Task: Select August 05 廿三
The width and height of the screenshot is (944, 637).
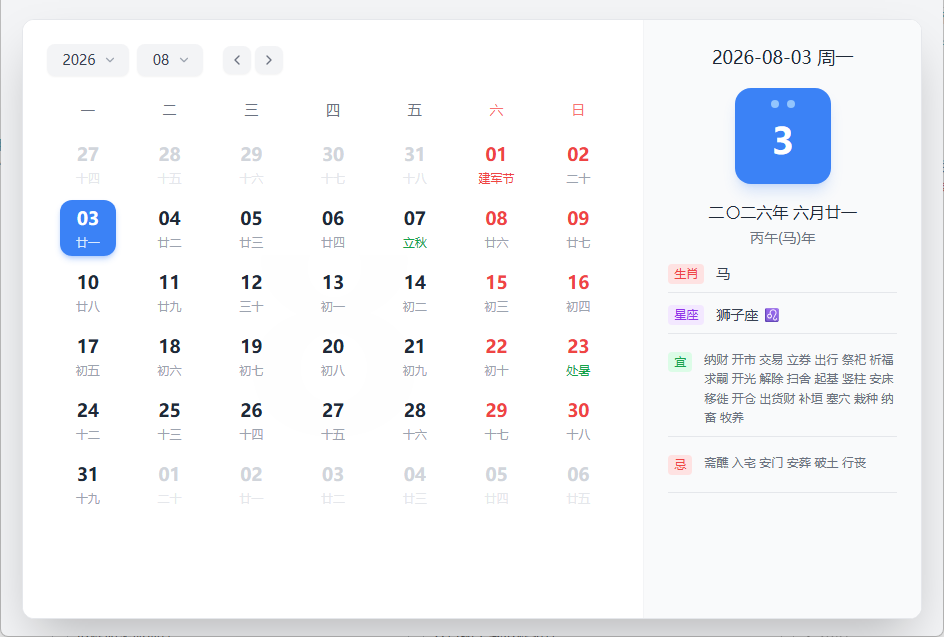Action: pyautogui.click(x=251, y=228)
